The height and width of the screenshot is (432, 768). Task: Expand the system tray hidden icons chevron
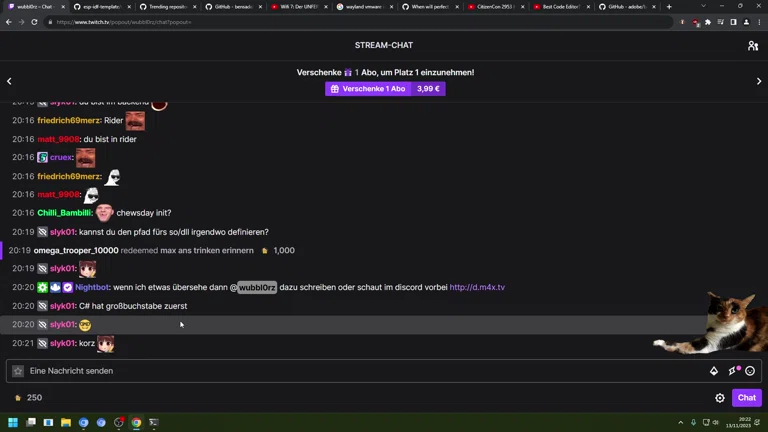[680, 422]
